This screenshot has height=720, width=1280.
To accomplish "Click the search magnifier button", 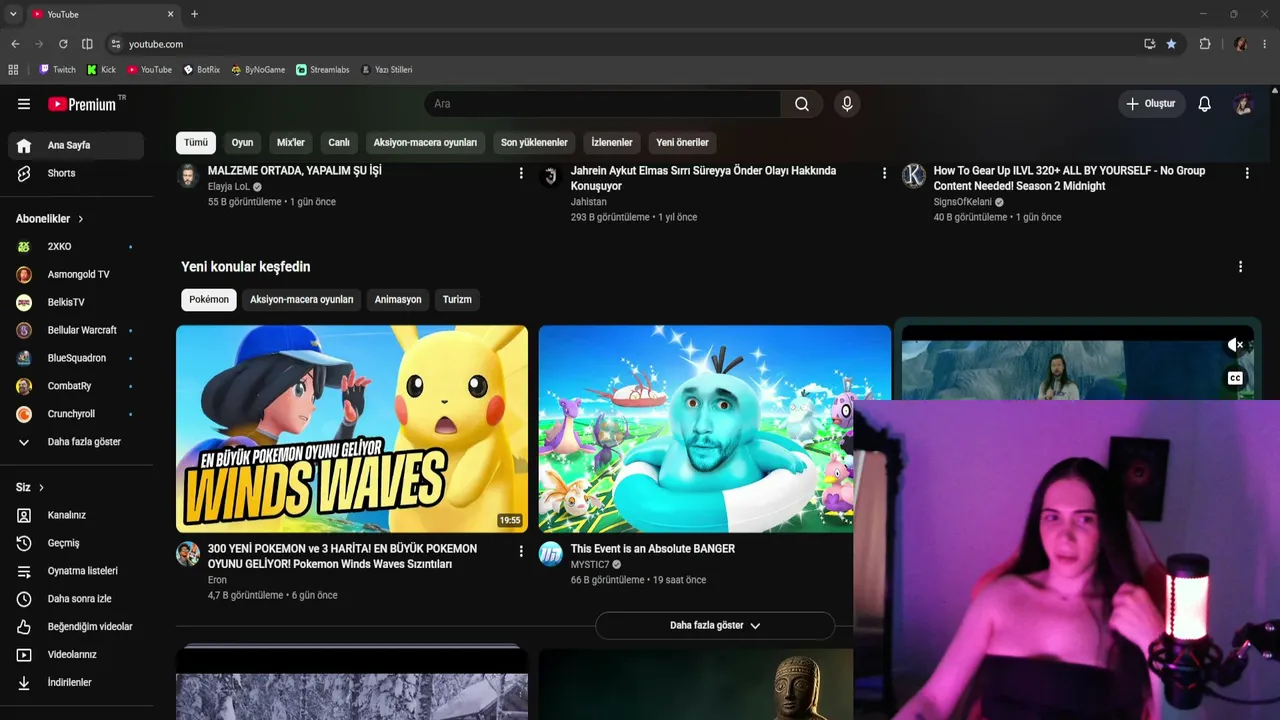I will [802, 104].
